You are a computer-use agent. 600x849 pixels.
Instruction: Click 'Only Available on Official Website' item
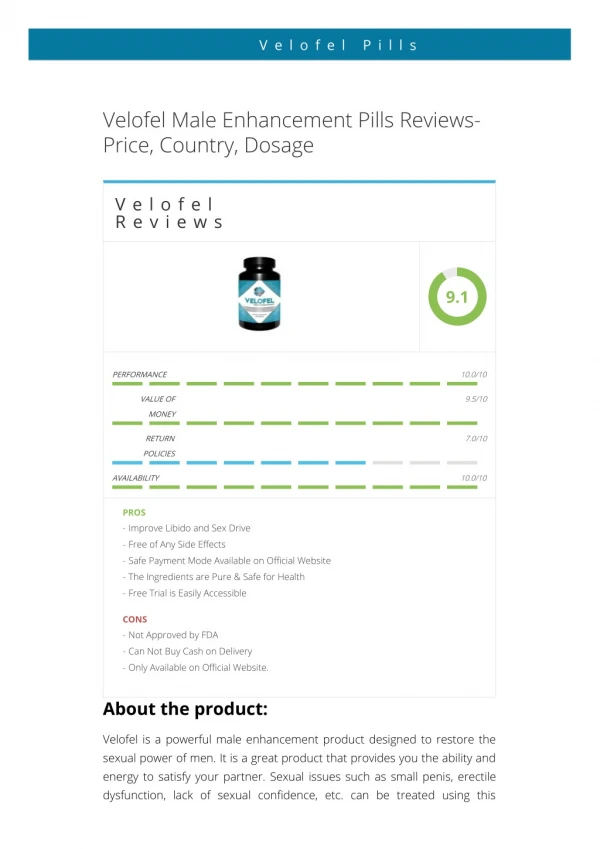[195, 667]
